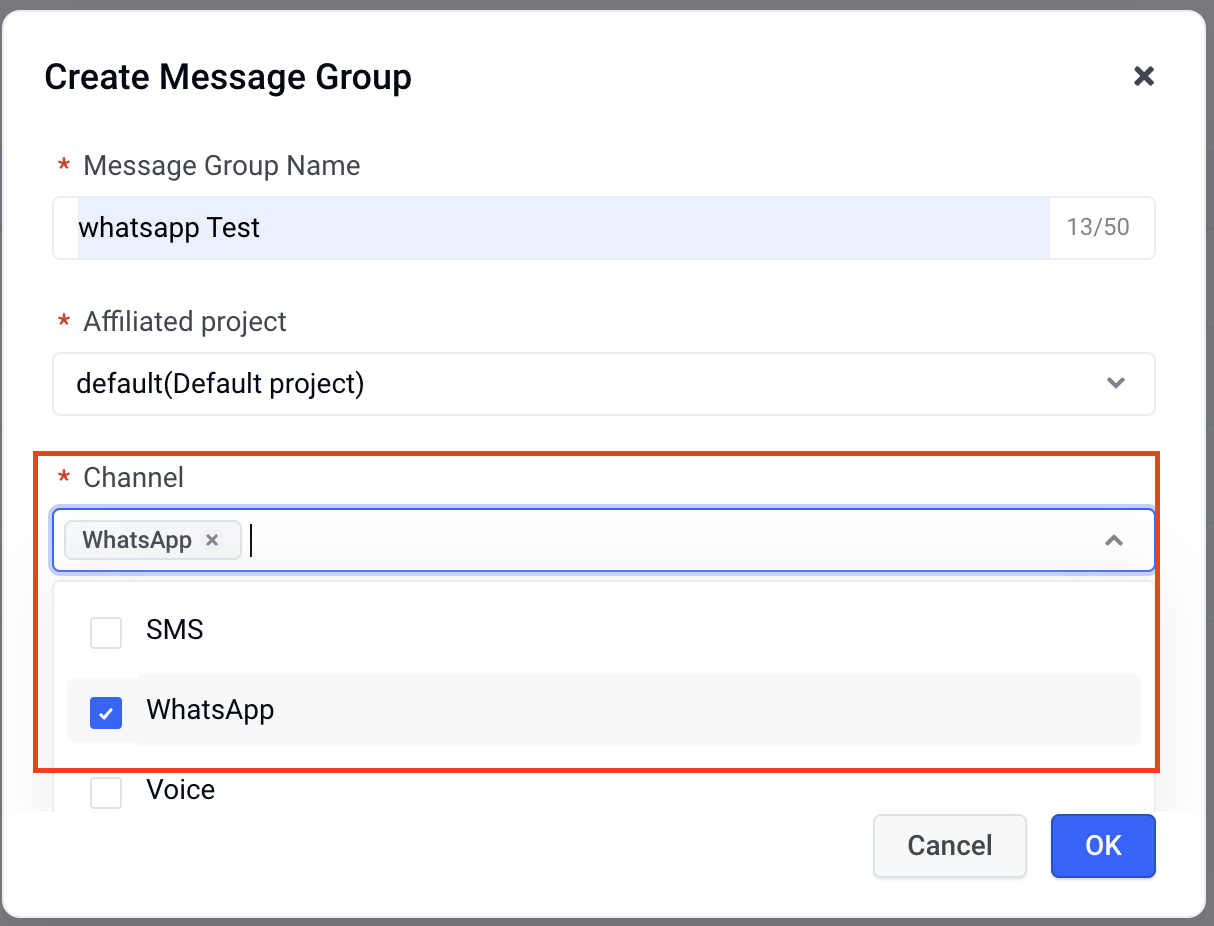Collapse the Channel list using up chevron
This screenshot has width=1214, height=926.
(1113, 540)
